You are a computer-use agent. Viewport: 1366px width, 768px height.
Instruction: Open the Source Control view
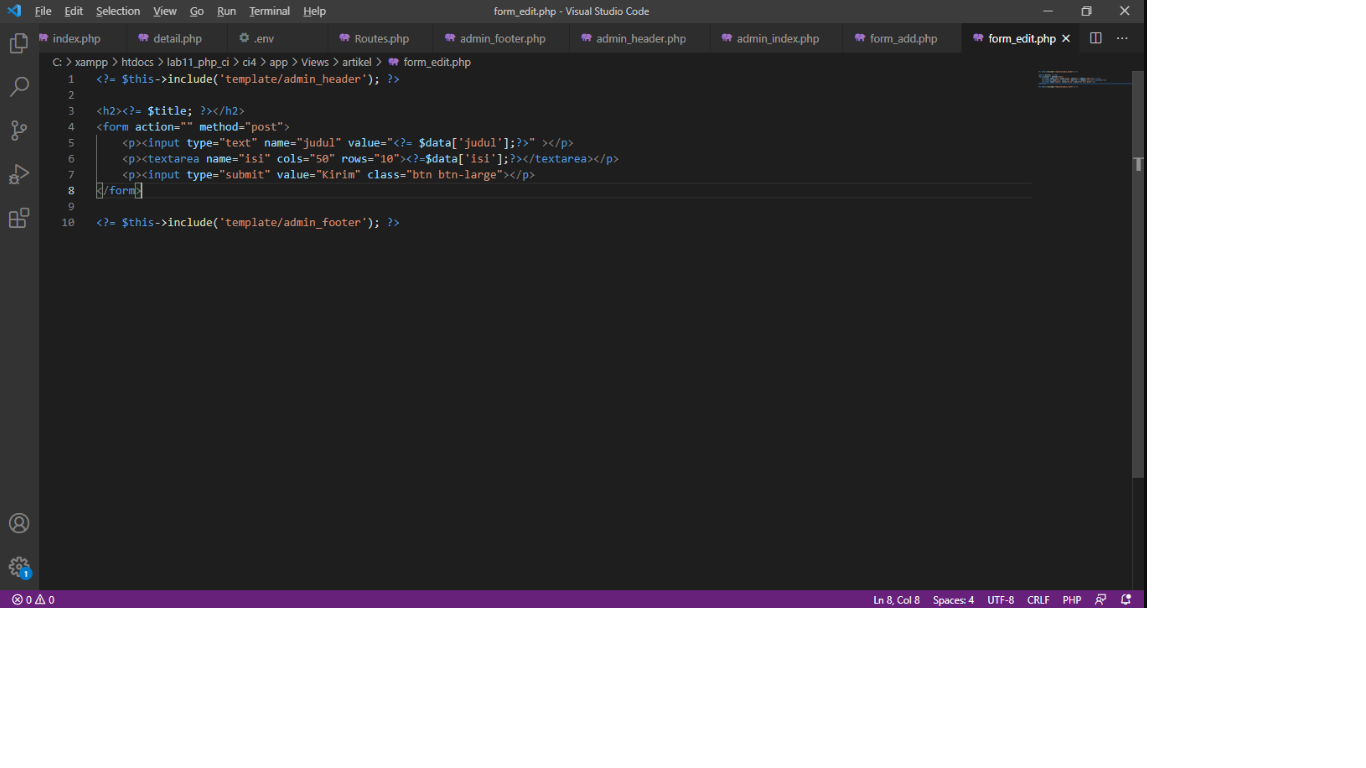pyautogui.click(x=19, y=130)
